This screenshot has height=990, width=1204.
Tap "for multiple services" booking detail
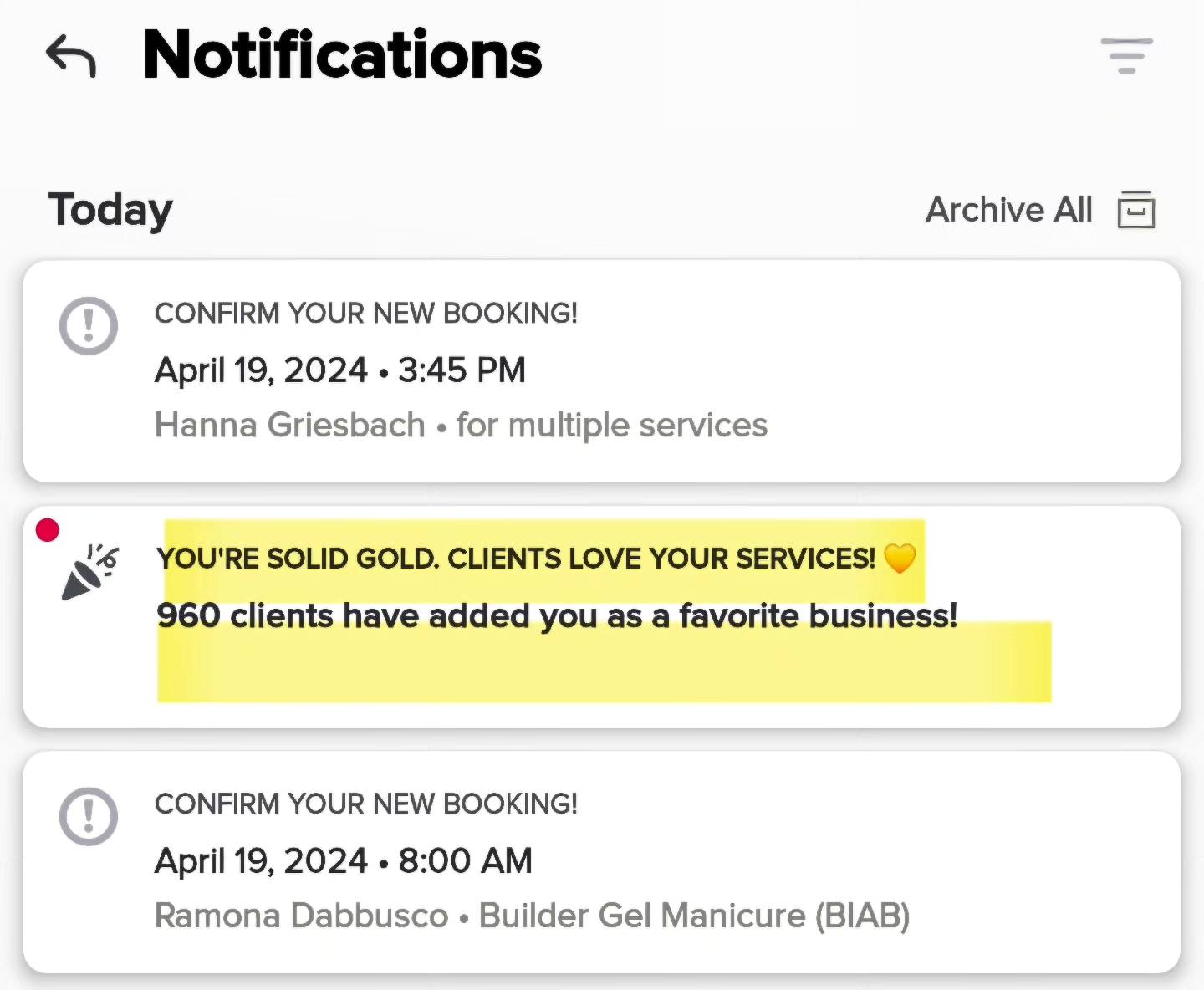point(611,426)
